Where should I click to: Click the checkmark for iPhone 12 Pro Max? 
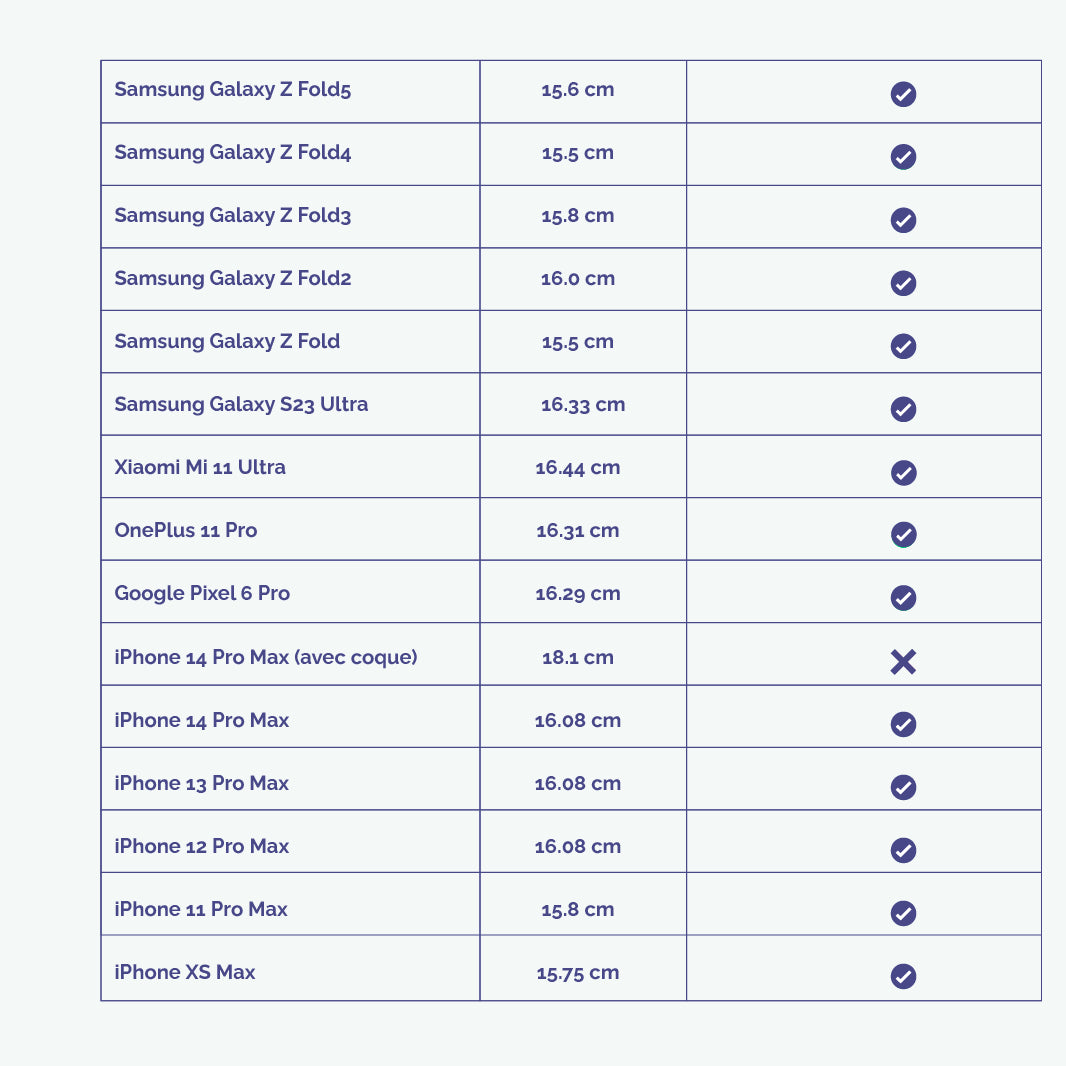point(903,850)
